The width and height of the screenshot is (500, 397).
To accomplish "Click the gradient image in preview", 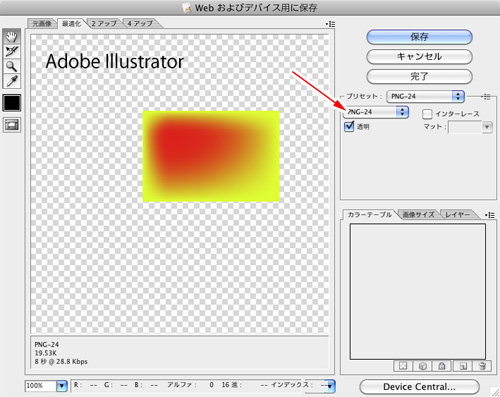I will [211, 156].
